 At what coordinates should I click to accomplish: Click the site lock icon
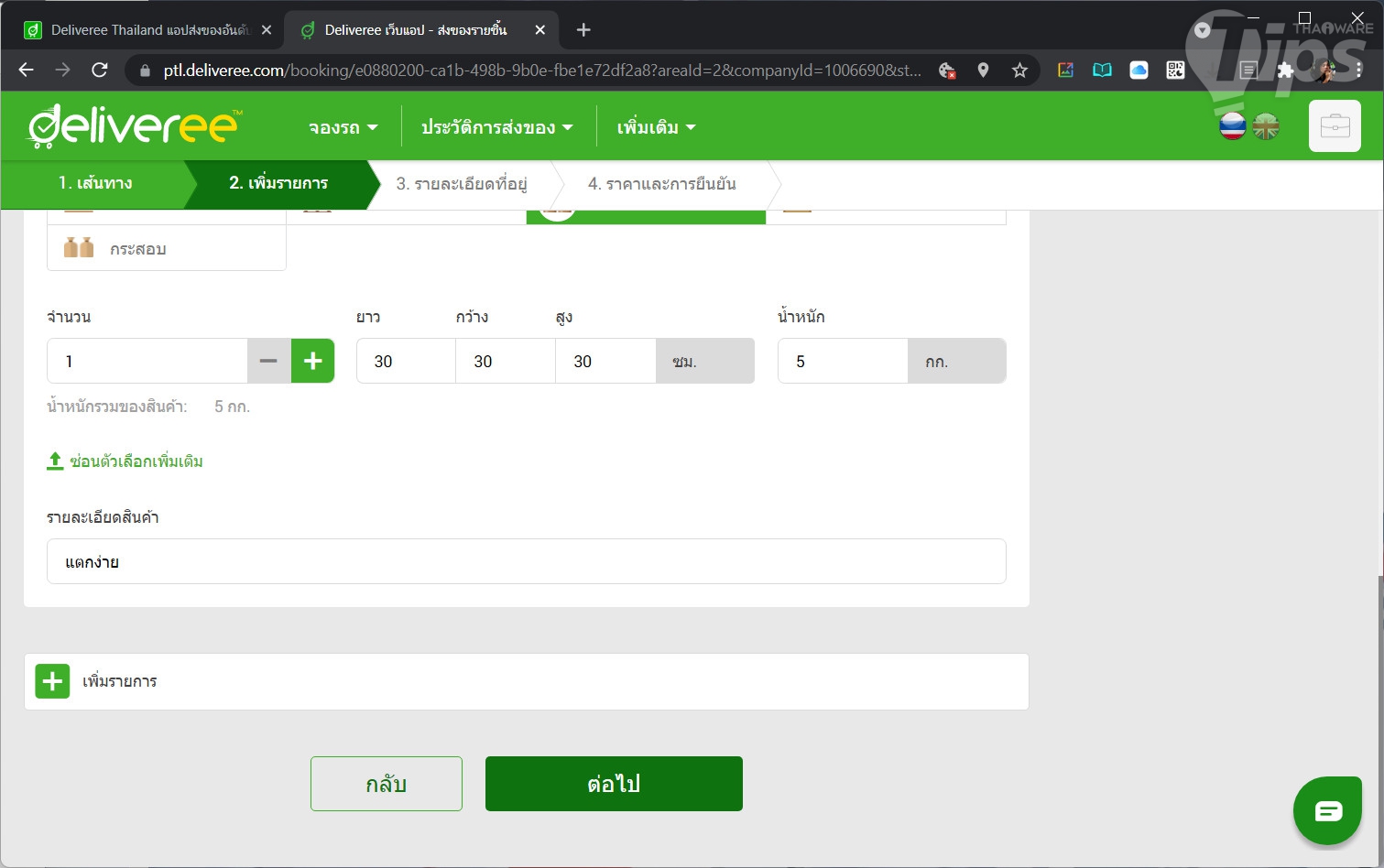coord(145,71)
